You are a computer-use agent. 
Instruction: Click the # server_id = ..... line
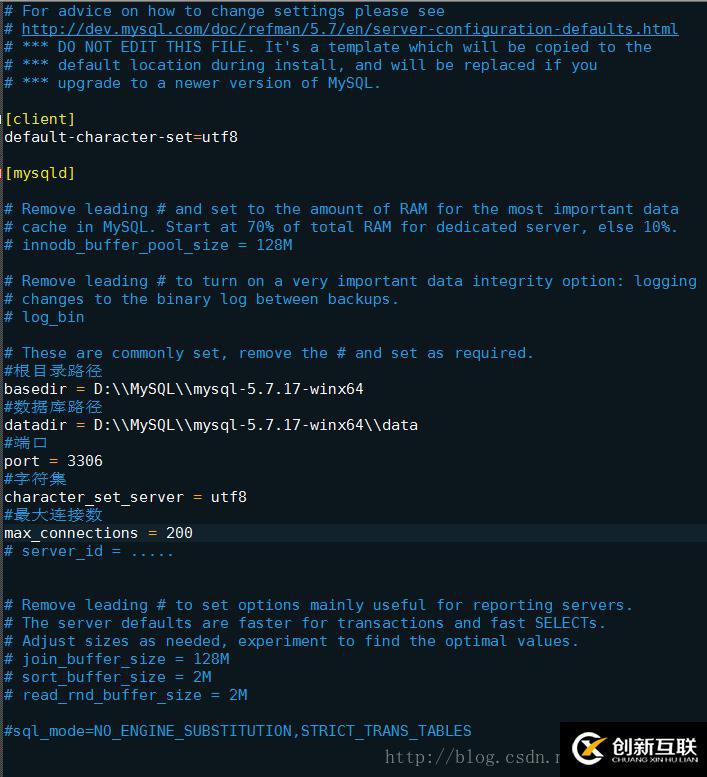(89, 552)
